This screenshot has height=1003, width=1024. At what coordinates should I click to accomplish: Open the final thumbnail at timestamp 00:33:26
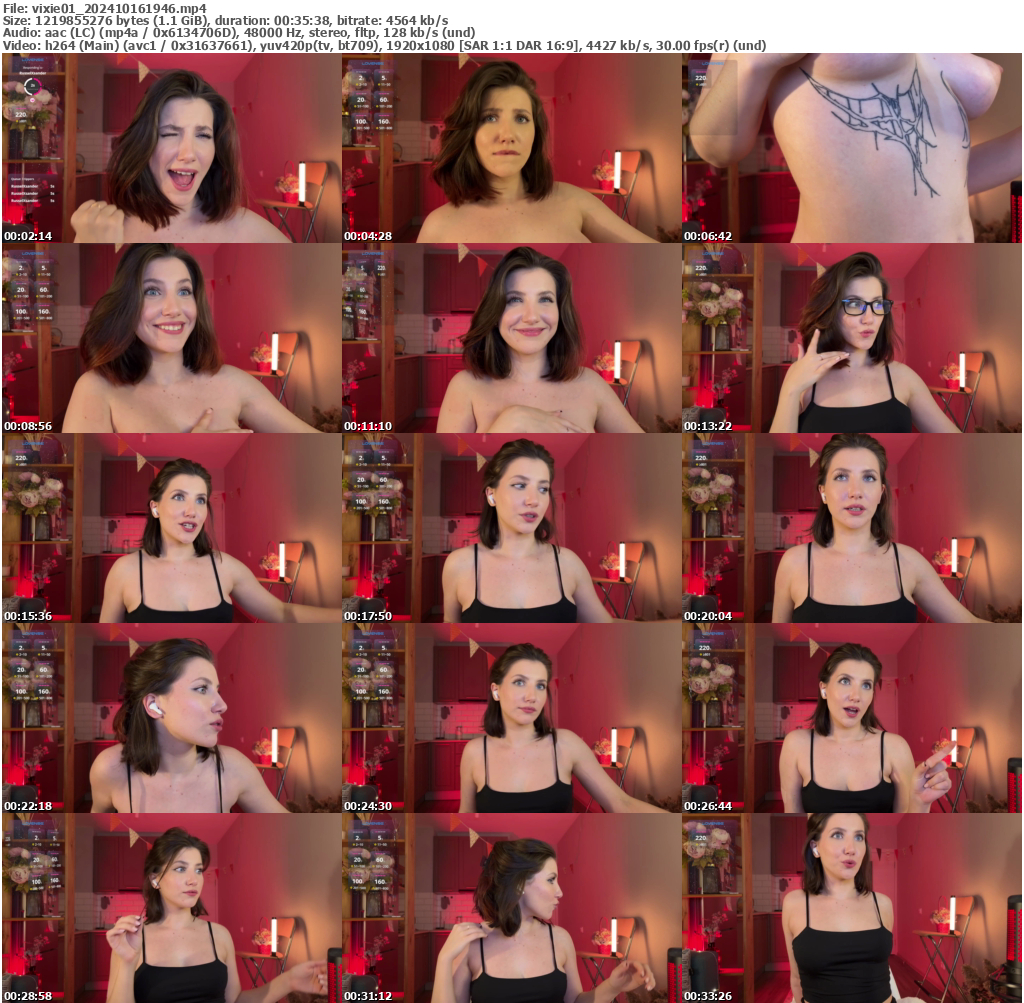tap(850, 908)
